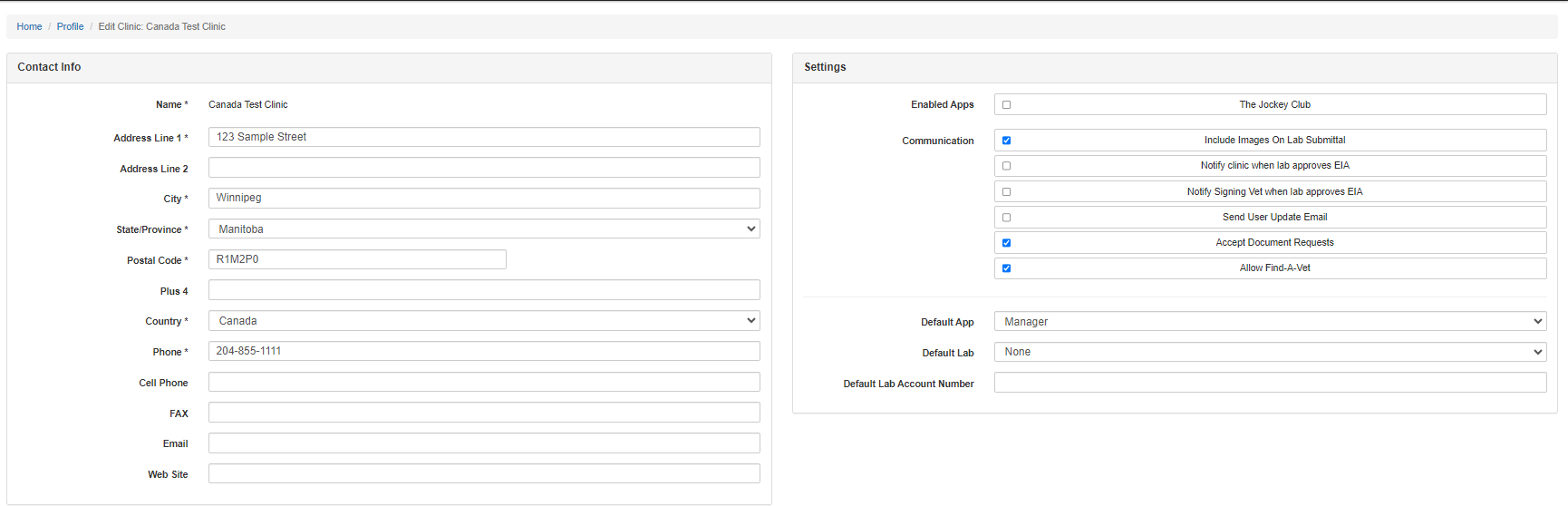This screenshot has width=1568, height=506.
Task: Enable Notify Signing Vet when lab approves EIA
Action: [x=1006, y=192]
